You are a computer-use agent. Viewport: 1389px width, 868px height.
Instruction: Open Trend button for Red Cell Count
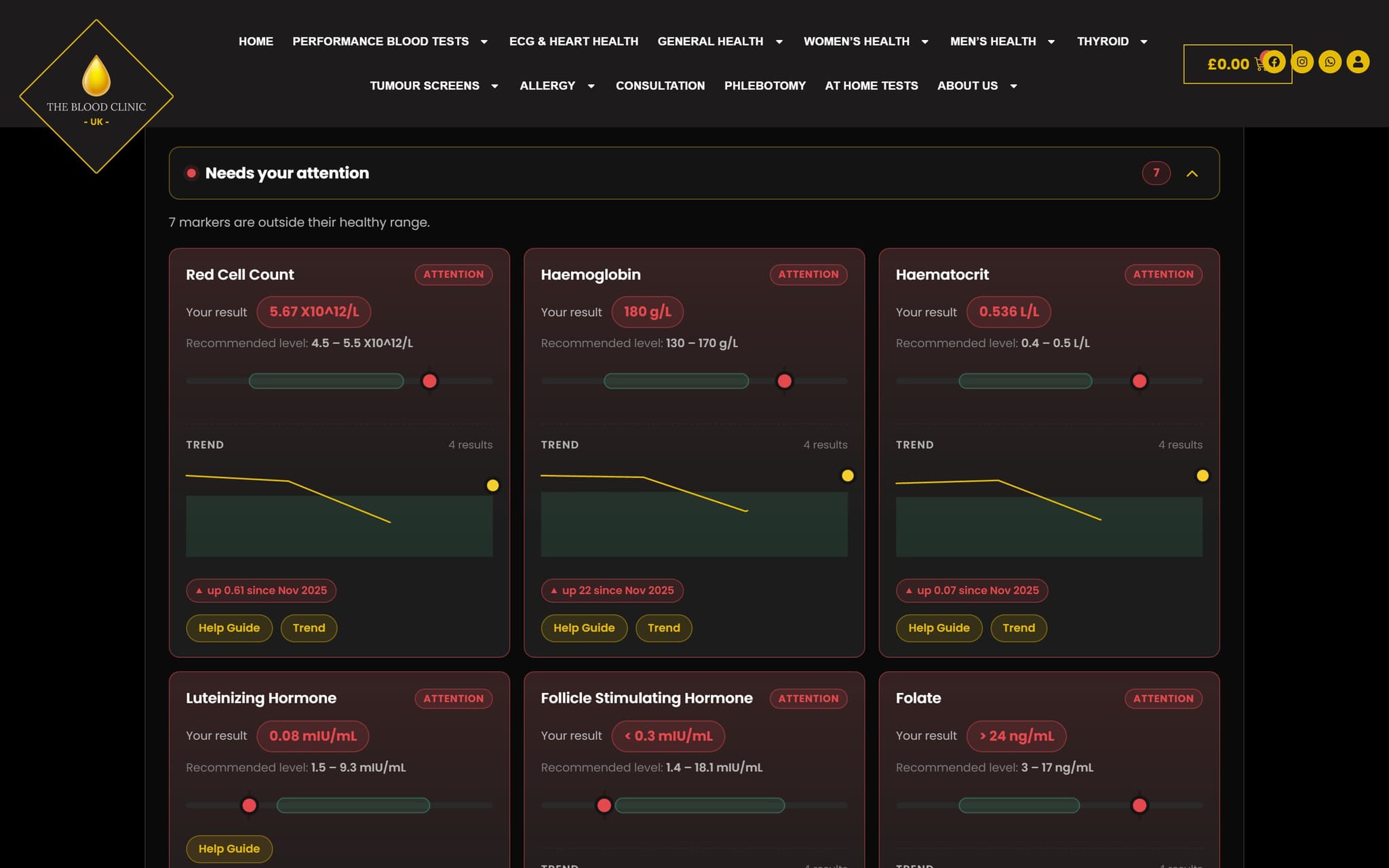point(309,628)
